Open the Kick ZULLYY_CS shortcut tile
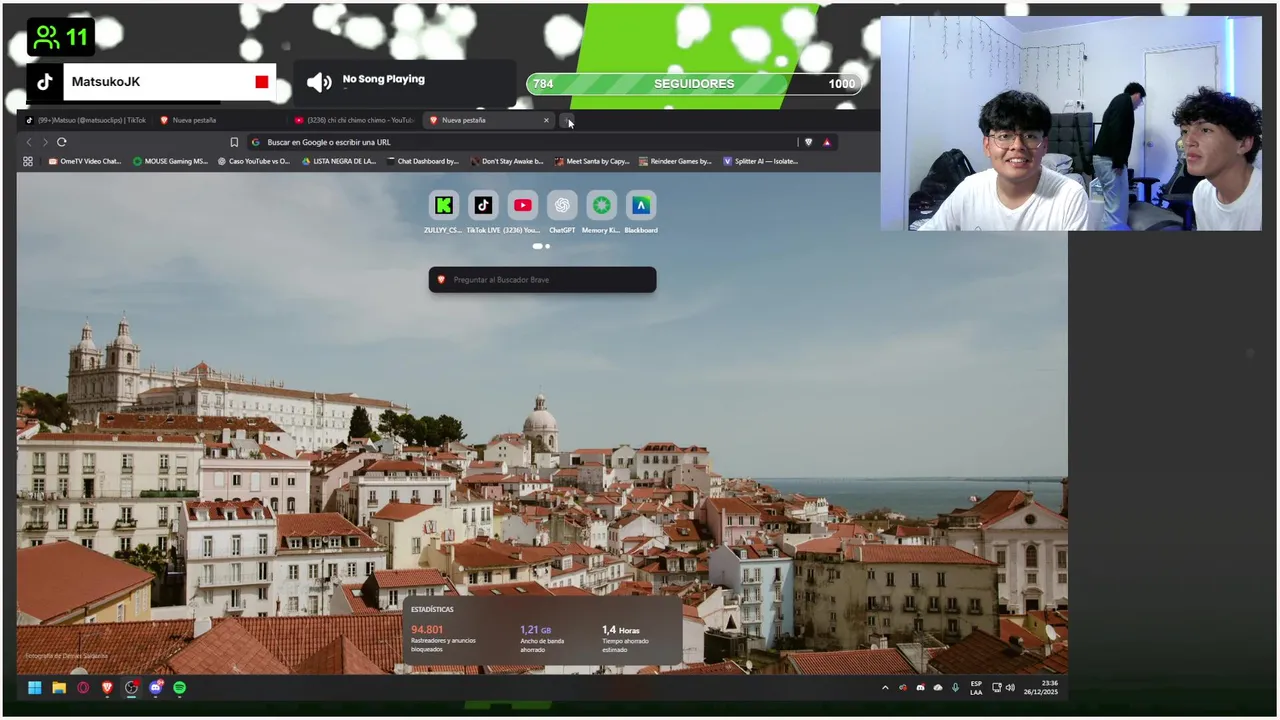 click(443, 206)
